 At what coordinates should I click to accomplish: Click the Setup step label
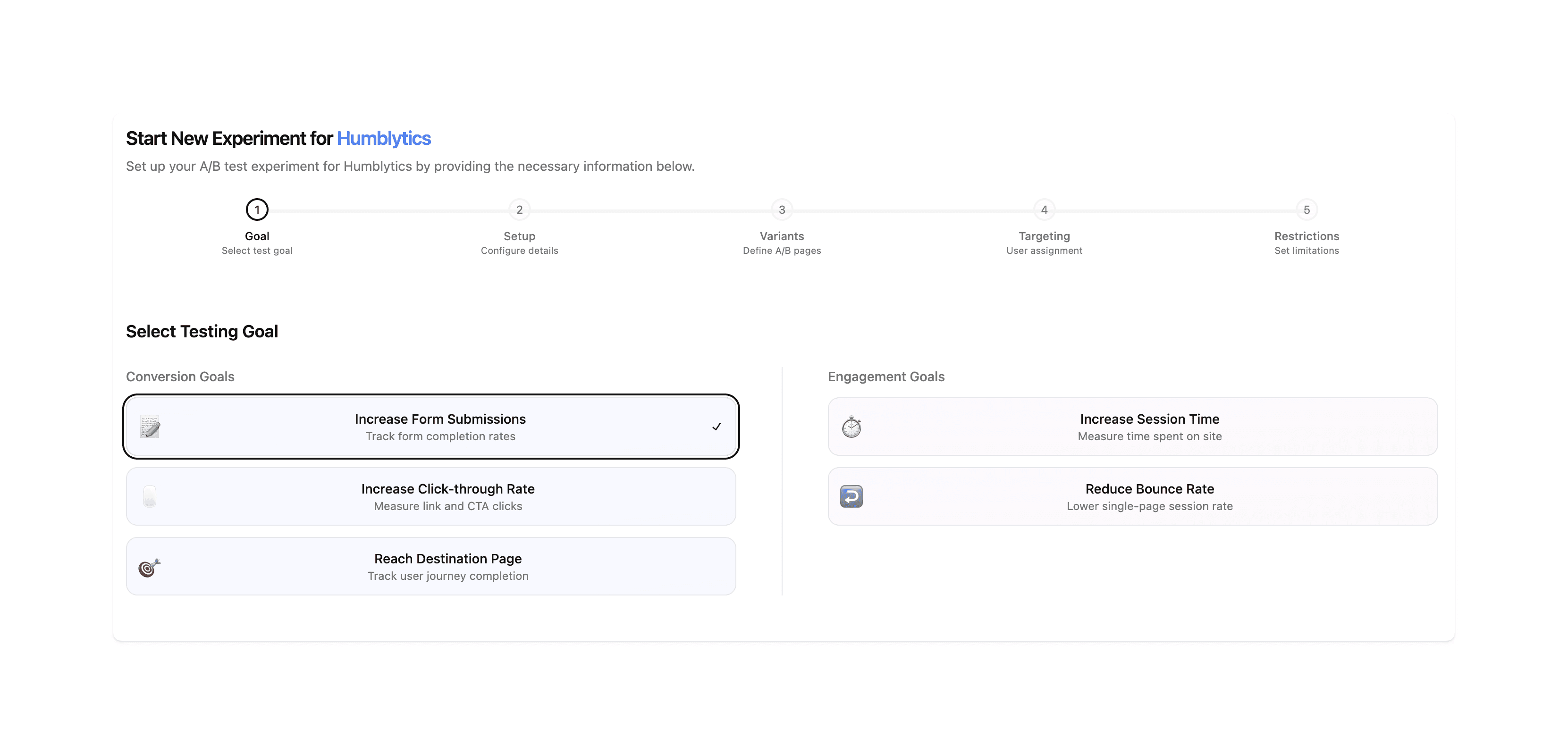(x=519, y=236)
